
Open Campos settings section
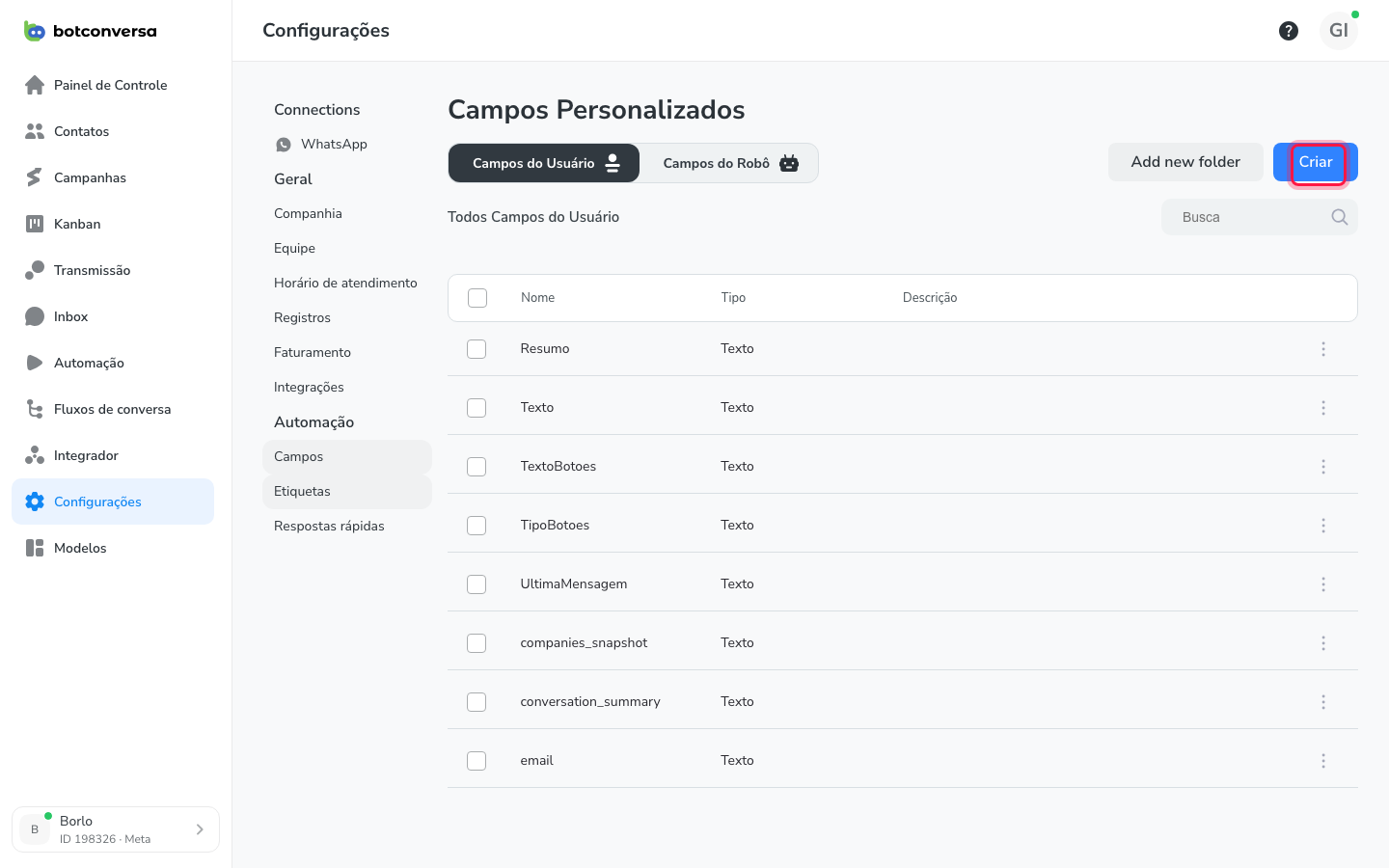click(347, 457)
